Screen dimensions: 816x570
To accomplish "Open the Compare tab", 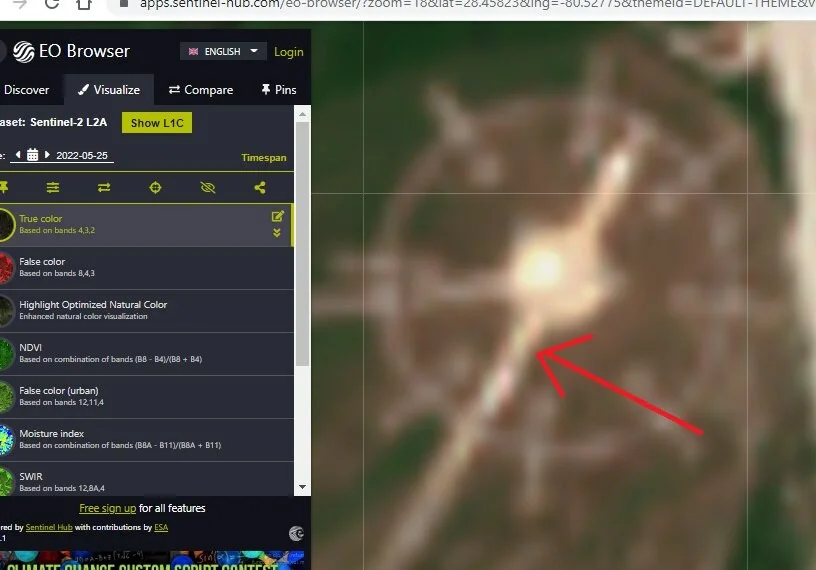I will point(201,90).
